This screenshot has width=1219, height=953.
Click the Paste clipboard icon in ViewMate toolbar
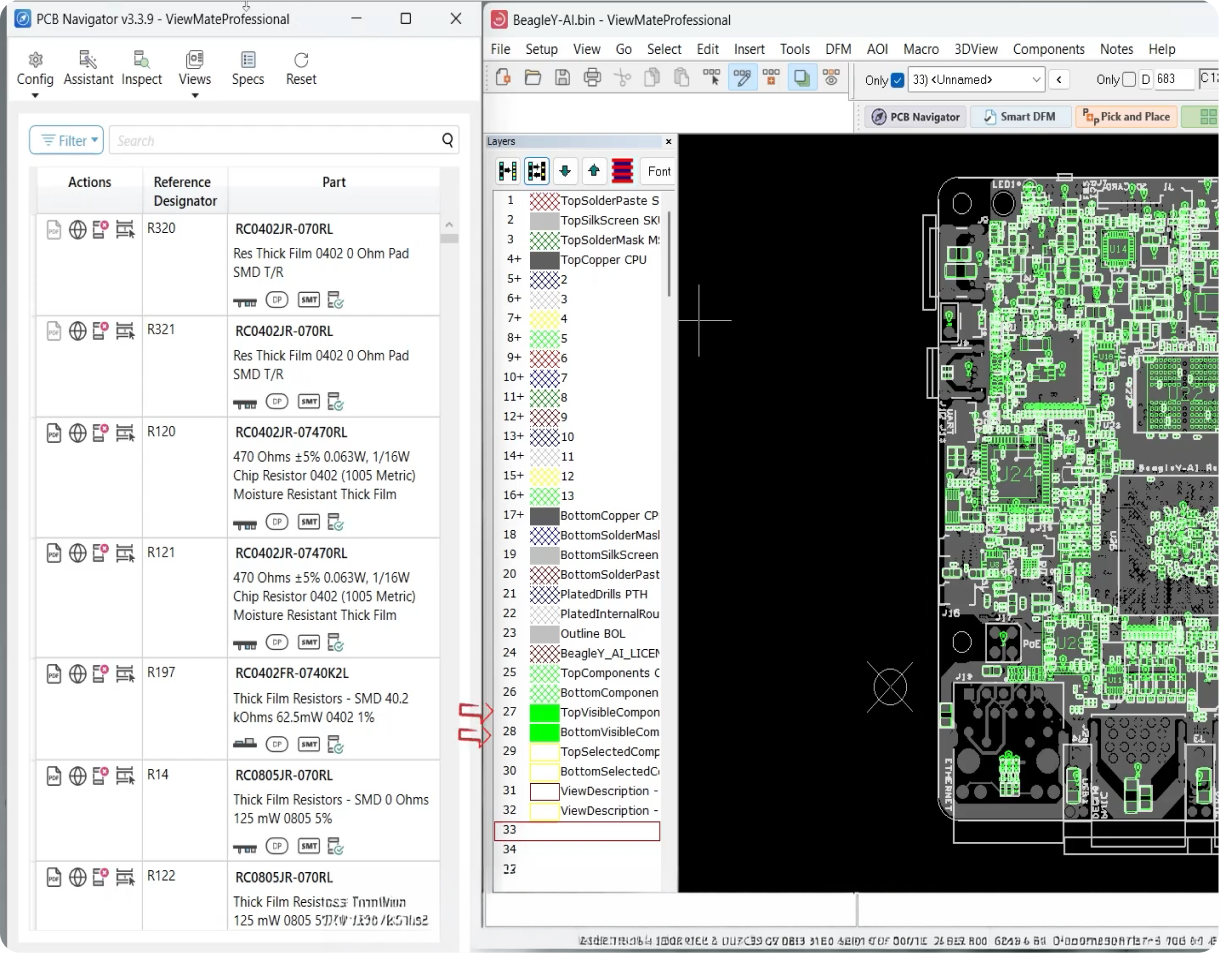coord(681,77)
